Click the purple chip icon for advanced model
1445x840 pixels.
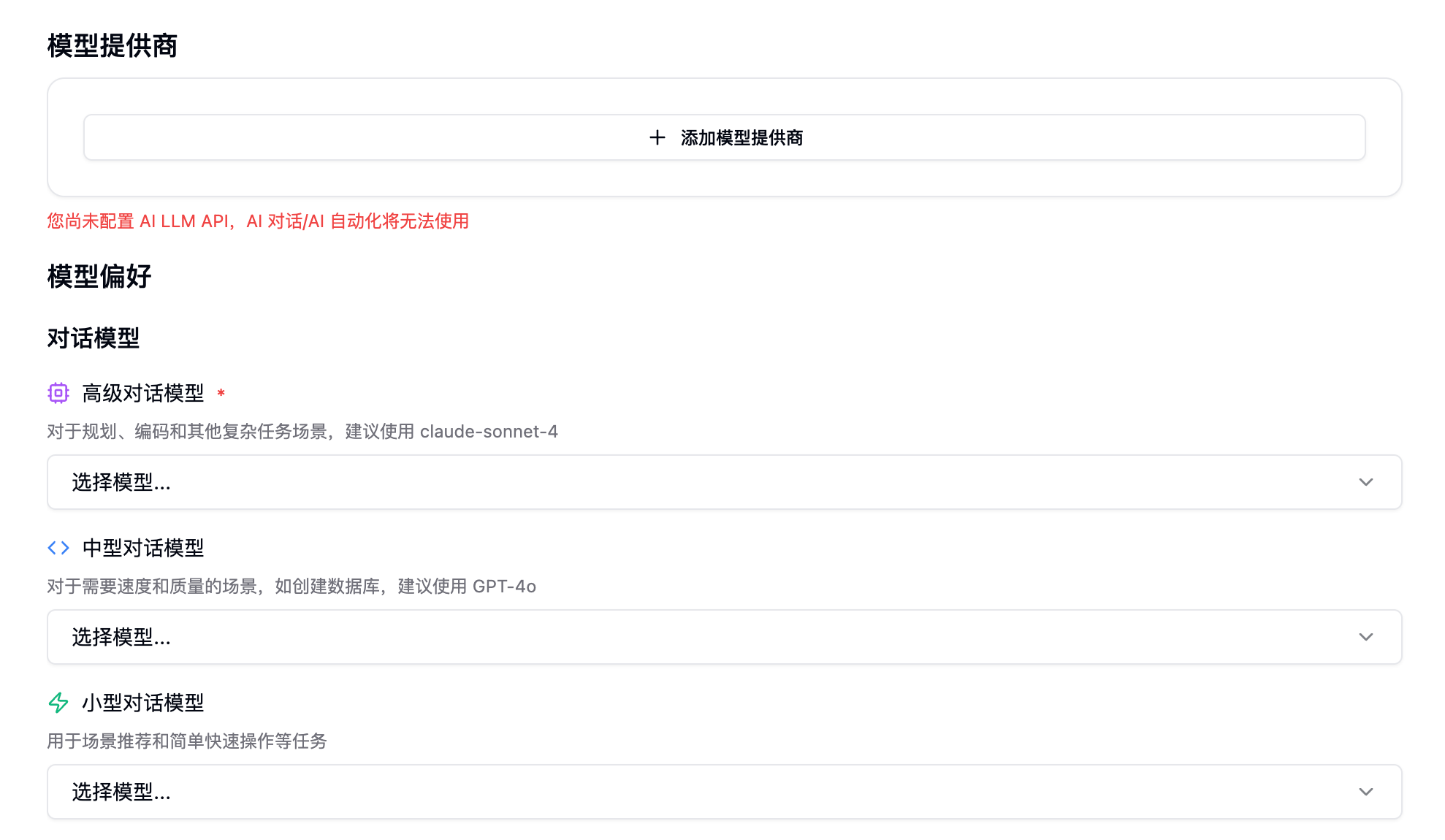[x=58, y=393]
